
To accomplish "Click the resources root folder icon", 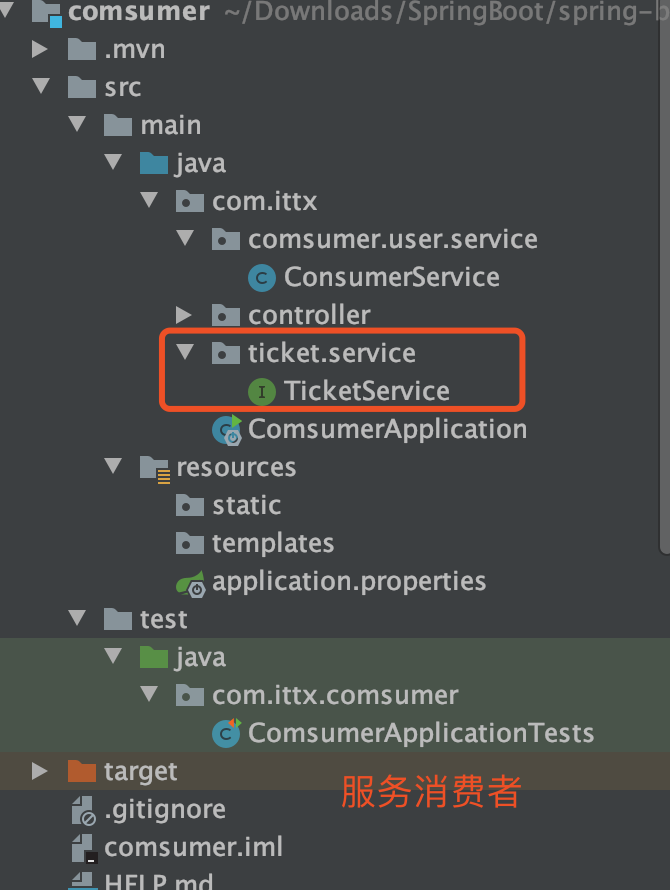I will click(x=155, y=469).
